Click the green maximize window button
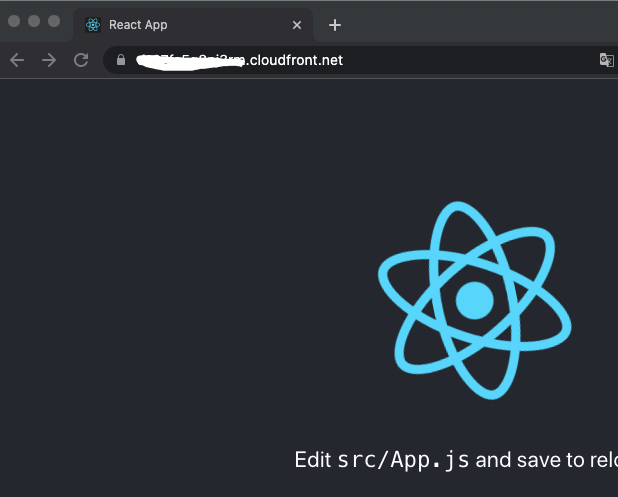618x497 pixels. pyautogui.click(x=54, y=21)
